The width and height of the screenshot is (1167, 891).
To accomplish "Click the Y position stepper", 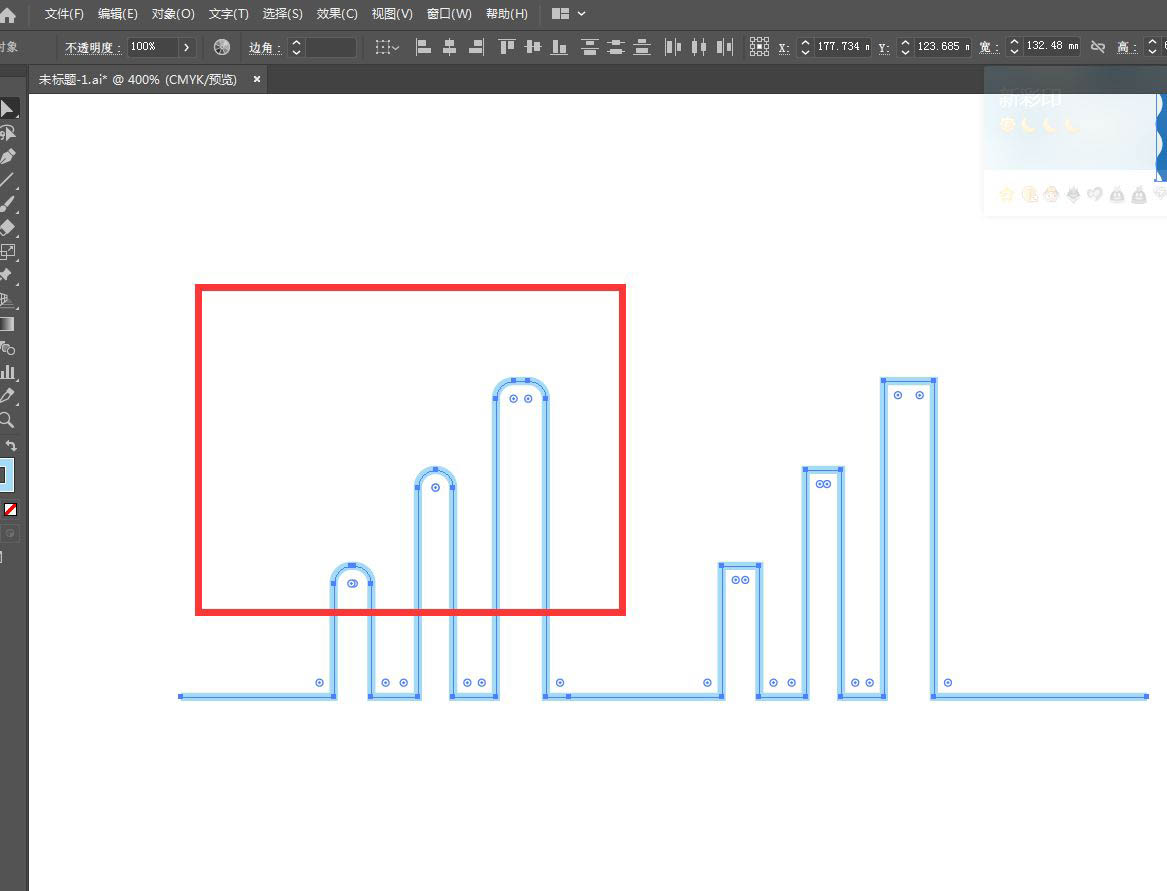I will point(905,47).
